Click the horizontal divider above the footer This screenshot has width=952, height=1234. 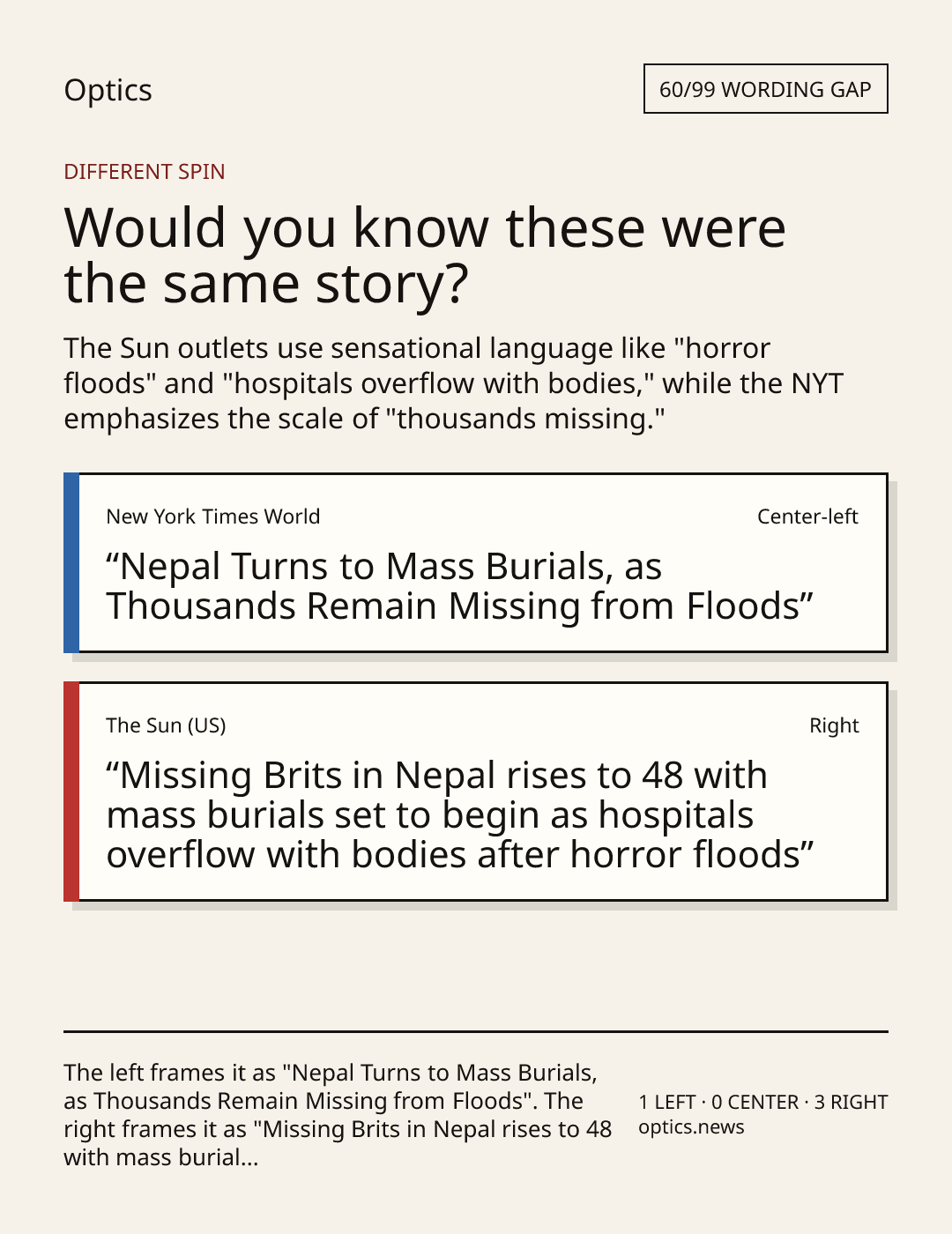pyautogui.click(x=476, y=1031)
